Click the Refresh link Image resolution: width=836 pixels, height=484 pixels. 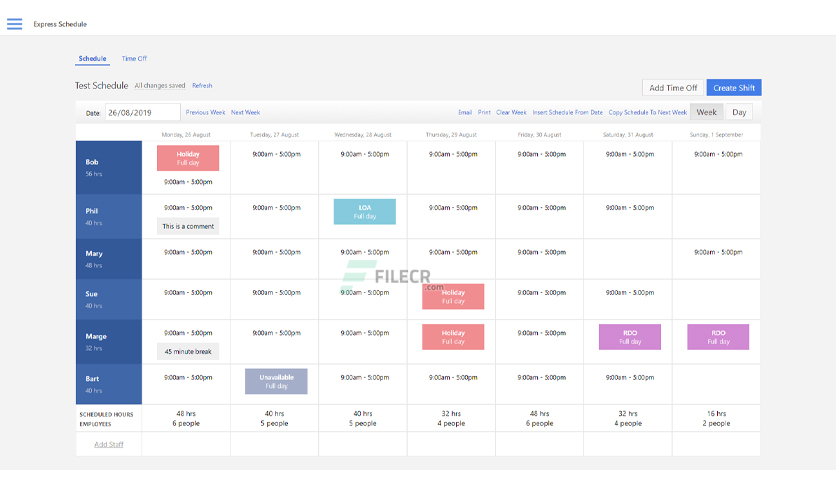tap(202, 85)
